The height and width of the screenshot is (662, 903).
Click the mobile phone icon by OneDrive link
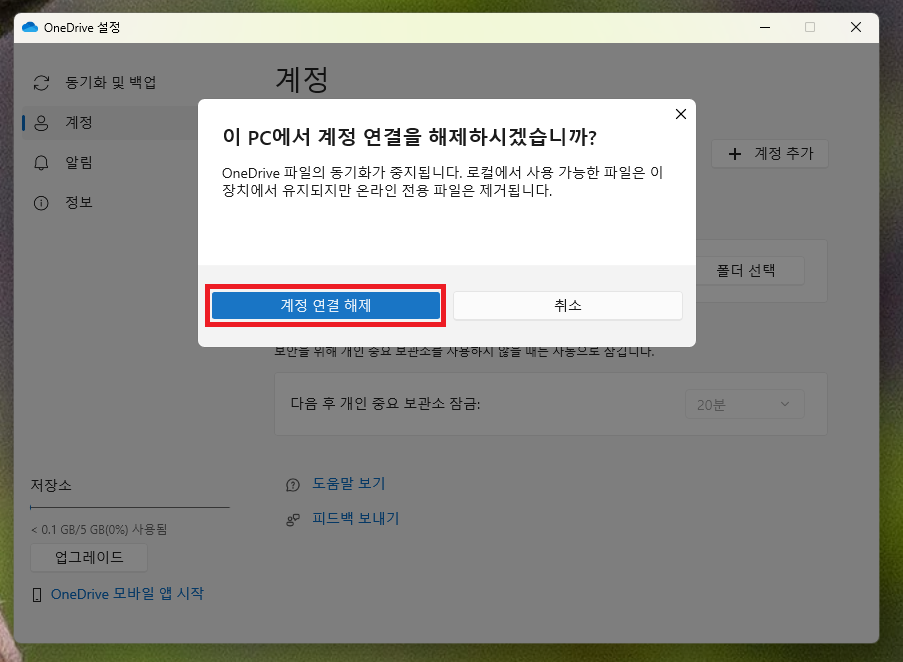click(37, 595)
